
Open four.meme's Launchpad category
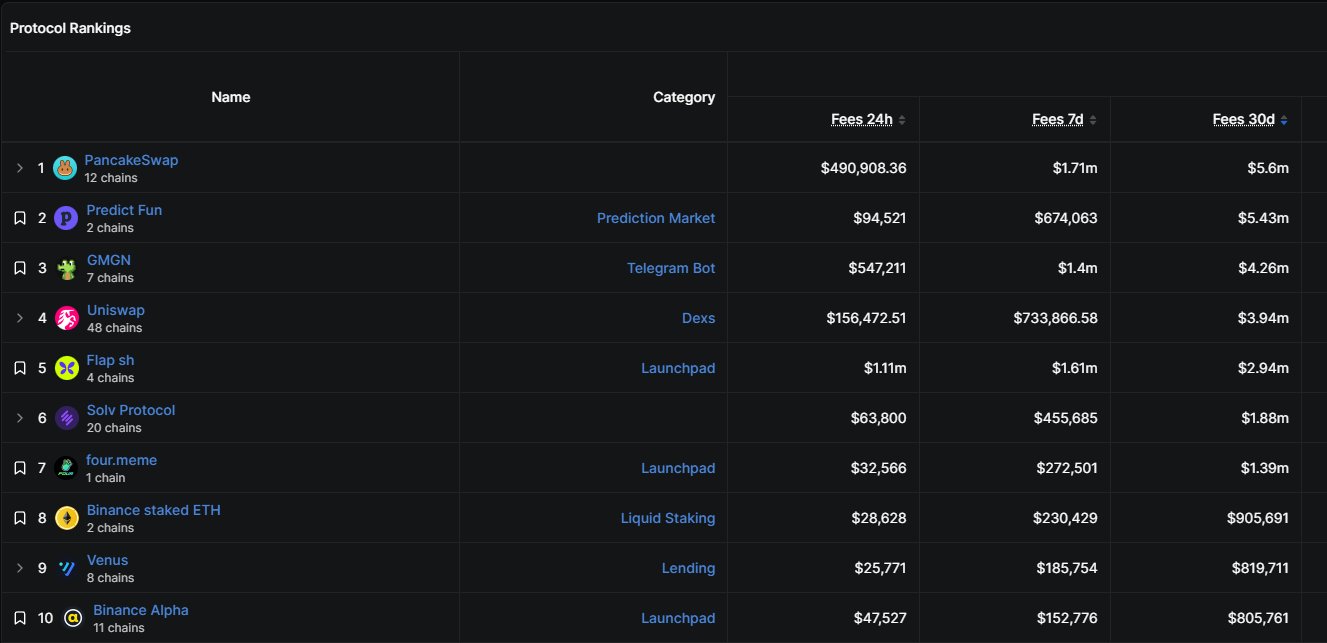point(678,468)
